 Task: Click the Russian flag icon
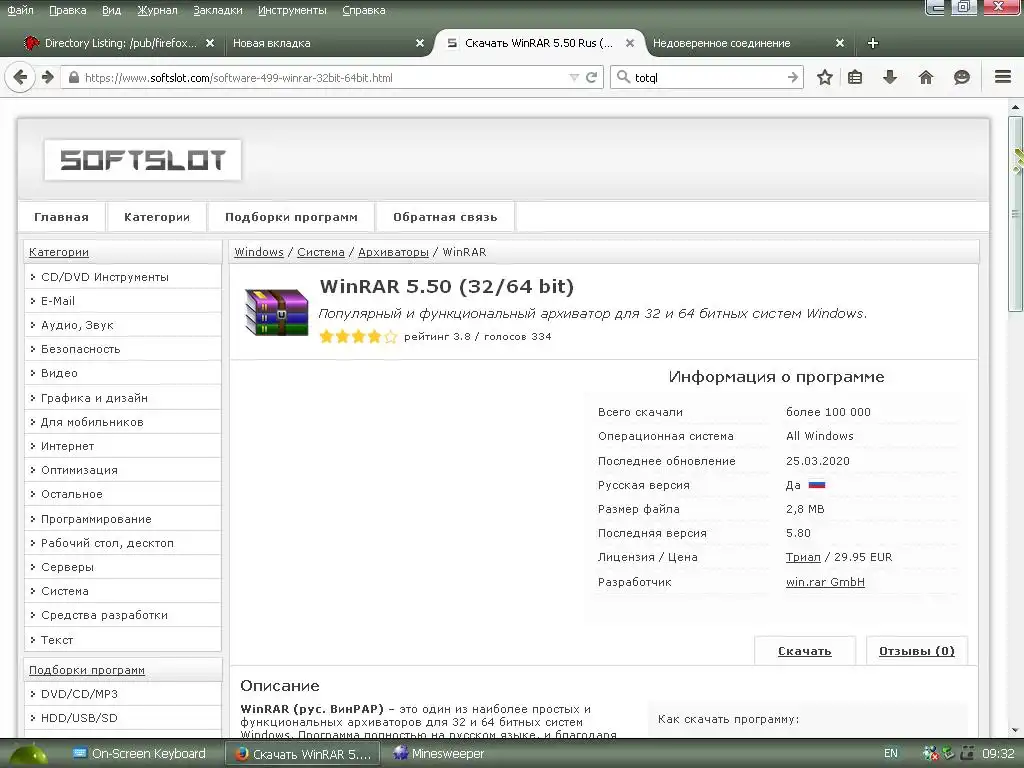[x=817, y=485]
